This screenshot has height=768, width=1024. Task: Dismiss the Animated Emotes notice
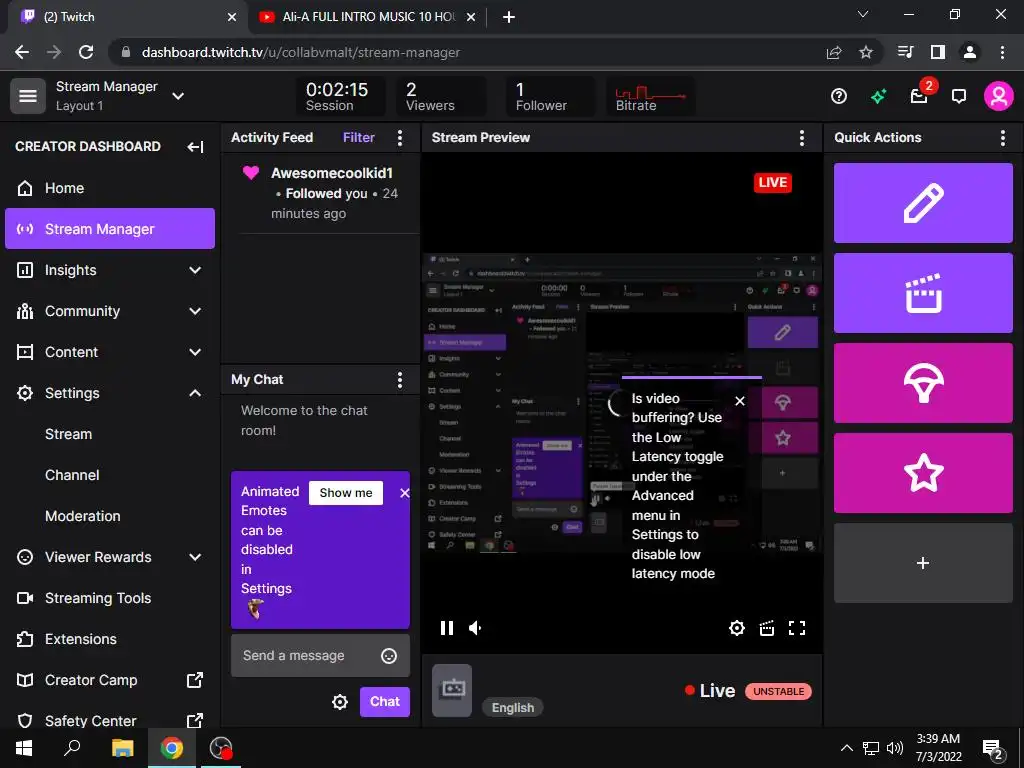[x=404, y=493]
